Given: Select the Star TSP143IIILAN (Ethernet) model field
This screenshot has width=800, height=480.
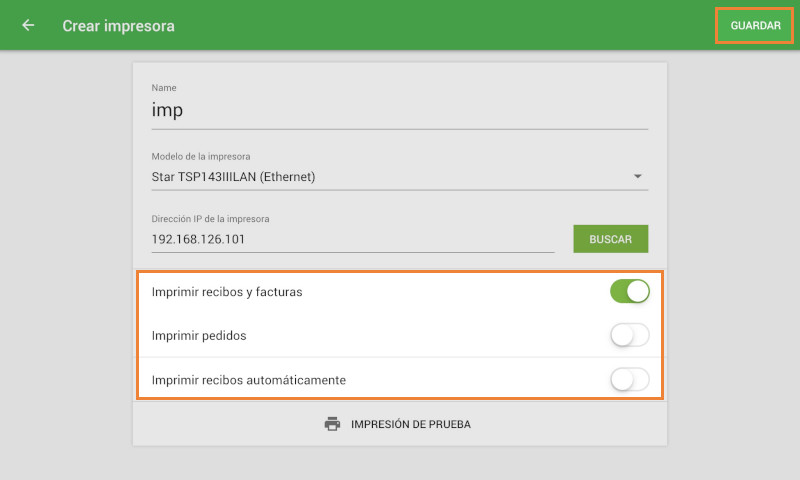Looking at the screenshot, I should (x=380, y=177).
